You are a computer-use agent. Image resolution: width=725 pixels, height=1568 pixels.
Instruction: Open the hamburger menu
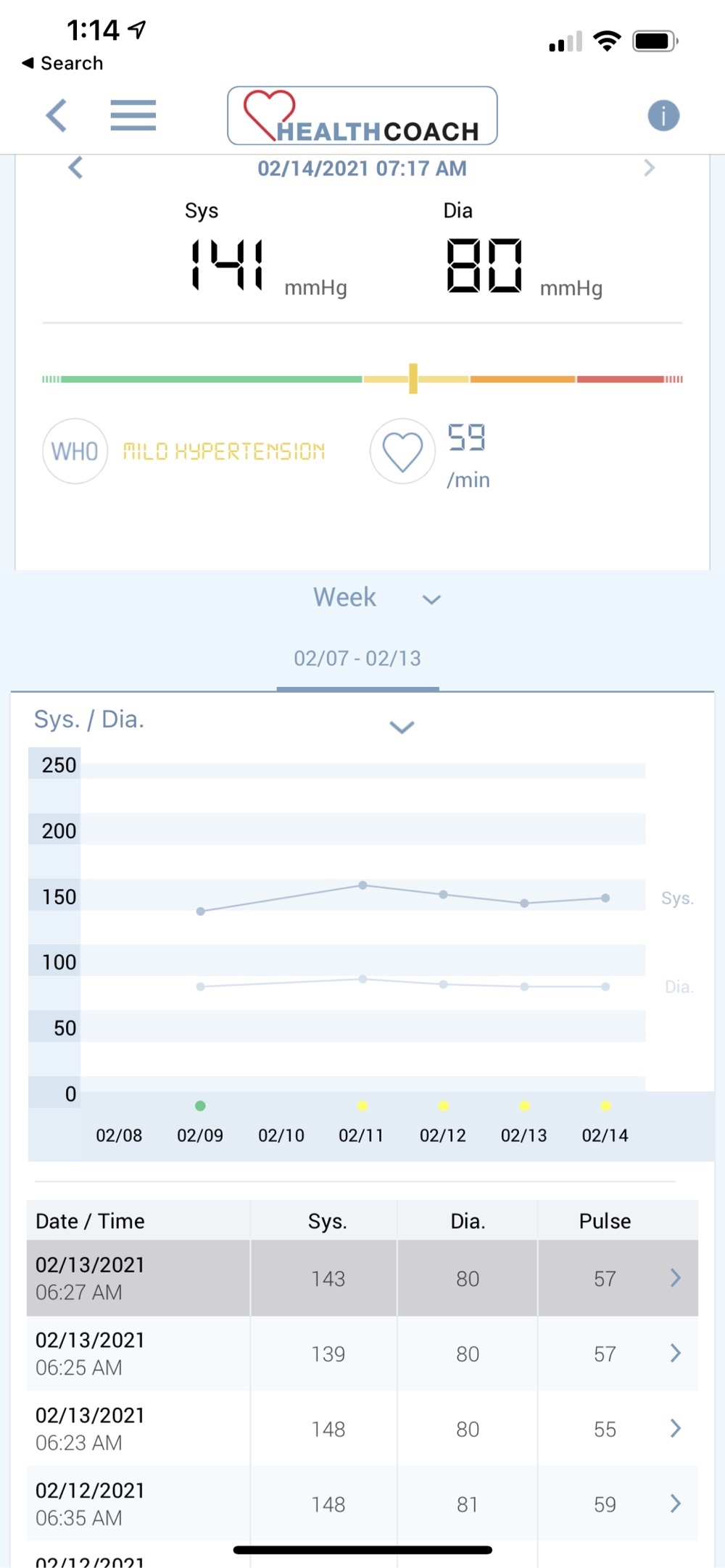coord(133,115)
